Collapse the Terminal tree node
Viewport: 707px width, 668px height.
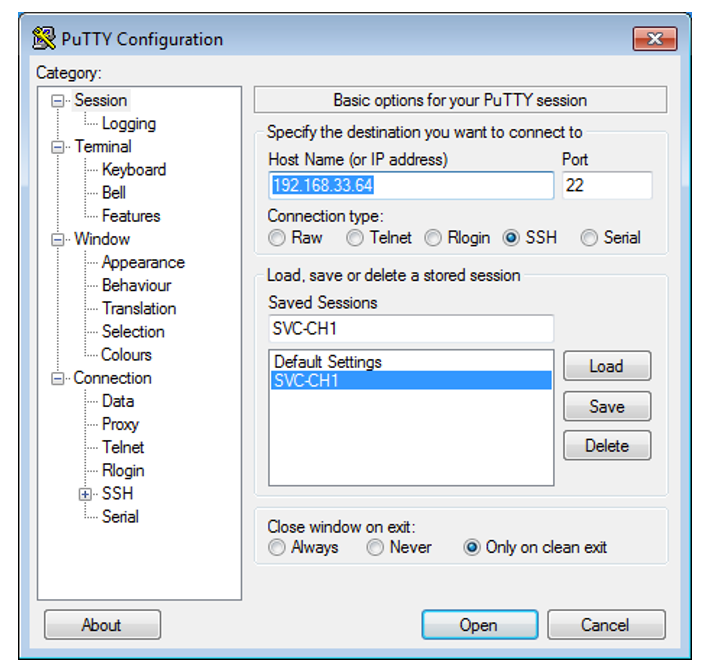point(57,147)
